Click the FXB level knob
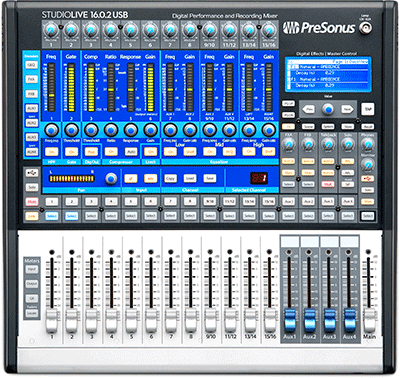This screenshot has width=400, height=378. click(x=308, y=144)
